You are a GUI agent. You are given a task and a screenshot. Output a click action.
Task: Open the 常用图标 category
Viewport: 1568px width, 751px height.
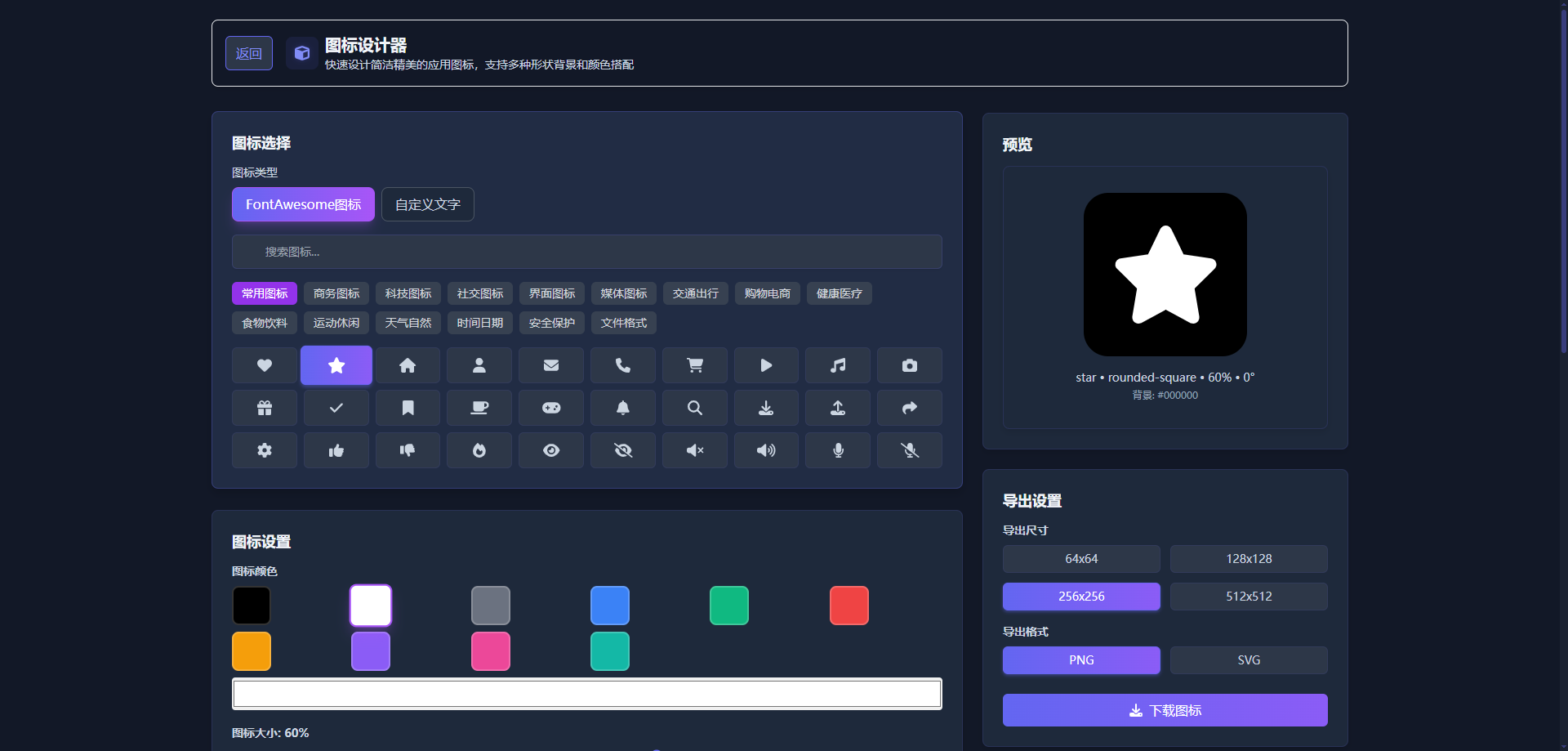point(265,293)
